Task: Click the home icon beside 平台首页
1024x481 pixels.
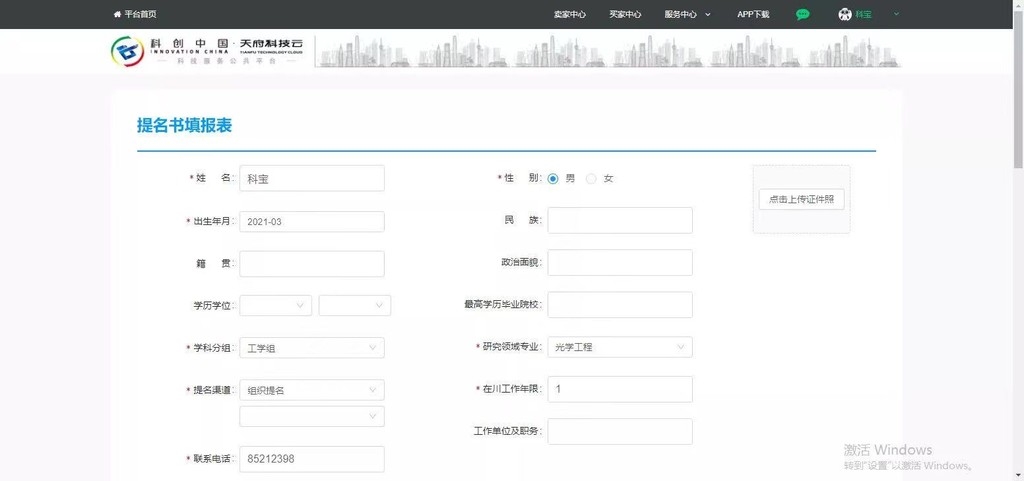Action: 117,14
